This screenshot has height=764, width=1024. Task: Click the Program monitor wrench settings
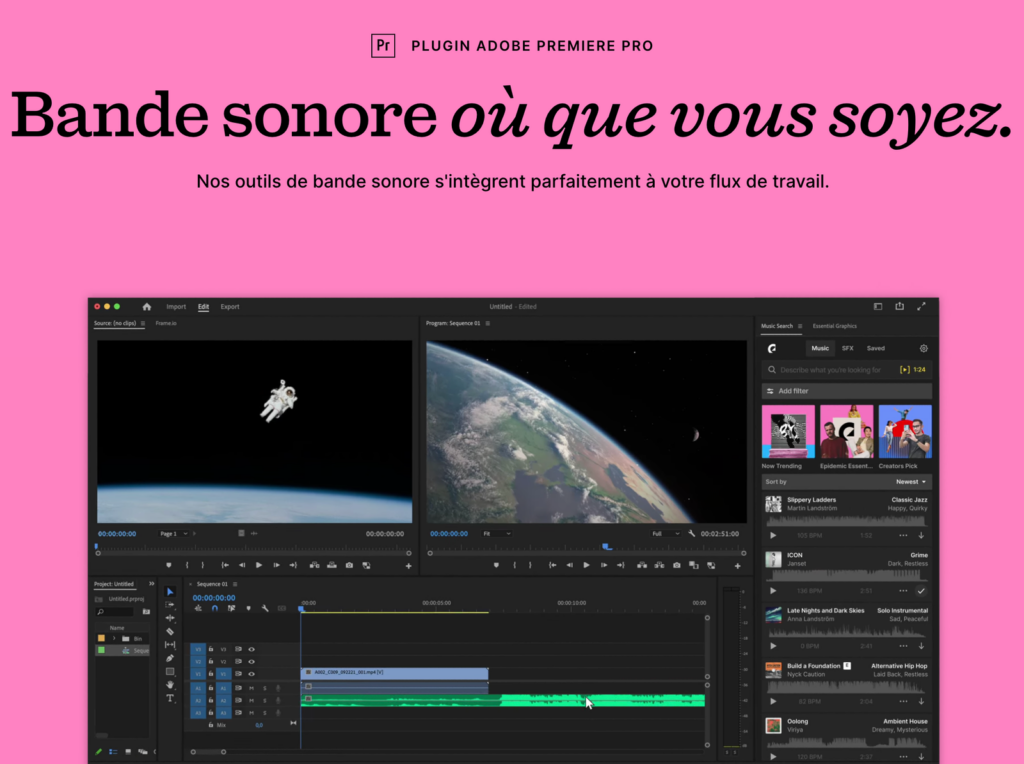pyautogui.click(x=692, y=533)
